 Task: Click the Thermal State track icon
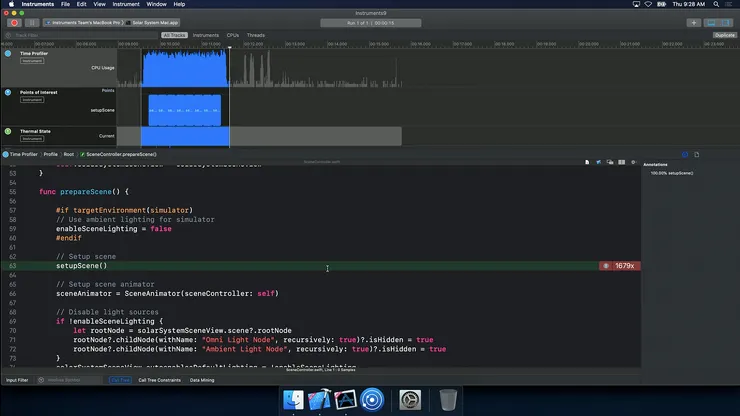pyautogui.click(x=9, y=131)
